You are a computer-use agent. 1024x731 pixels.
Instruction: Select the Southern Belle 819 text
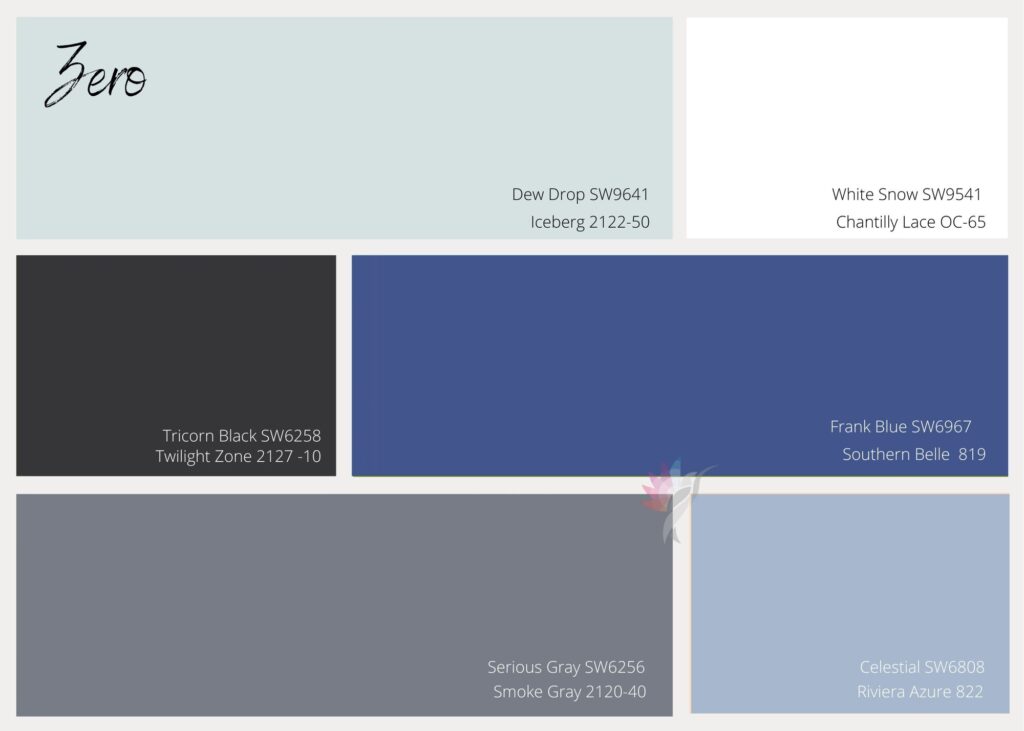point(913,454)
